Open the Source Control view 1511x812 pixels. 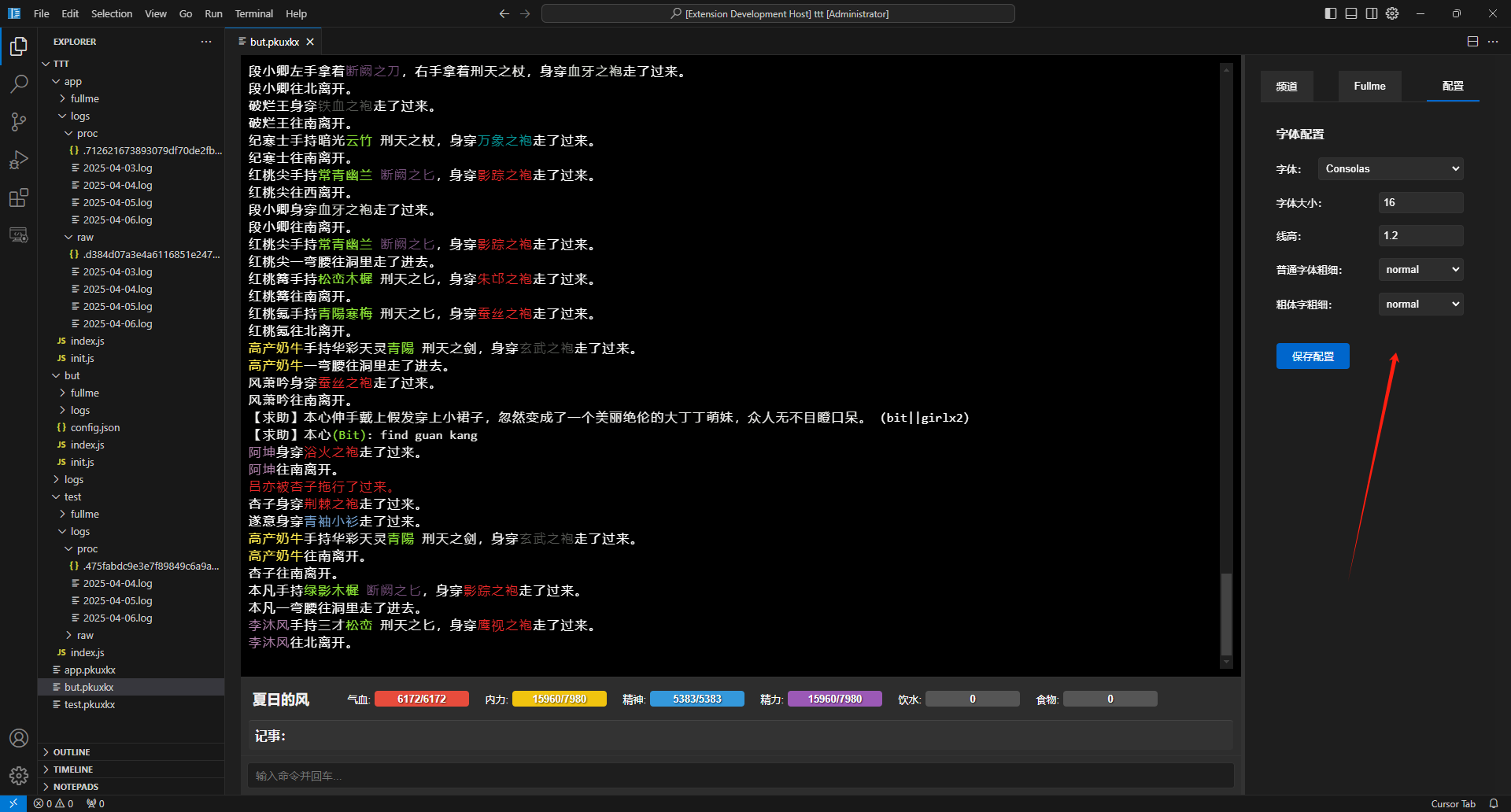click(19, 121)
